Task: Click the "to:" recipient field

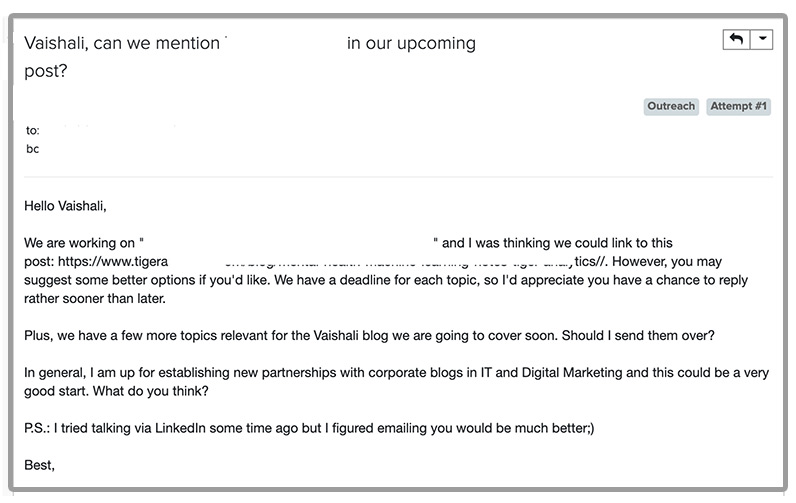Action: pos(33,130)
